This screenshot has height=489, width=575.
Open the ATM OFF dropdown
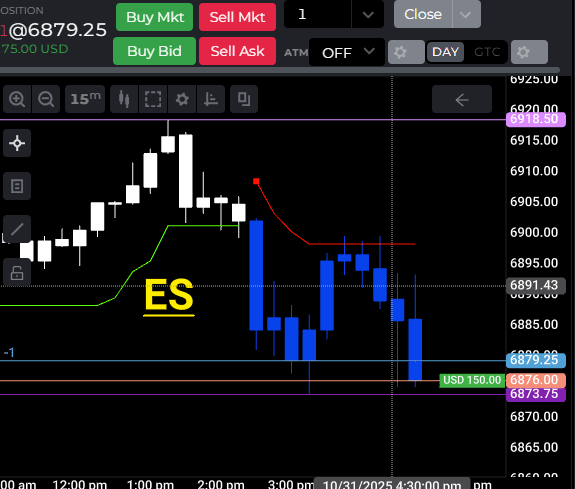click(x=347, y=52)
